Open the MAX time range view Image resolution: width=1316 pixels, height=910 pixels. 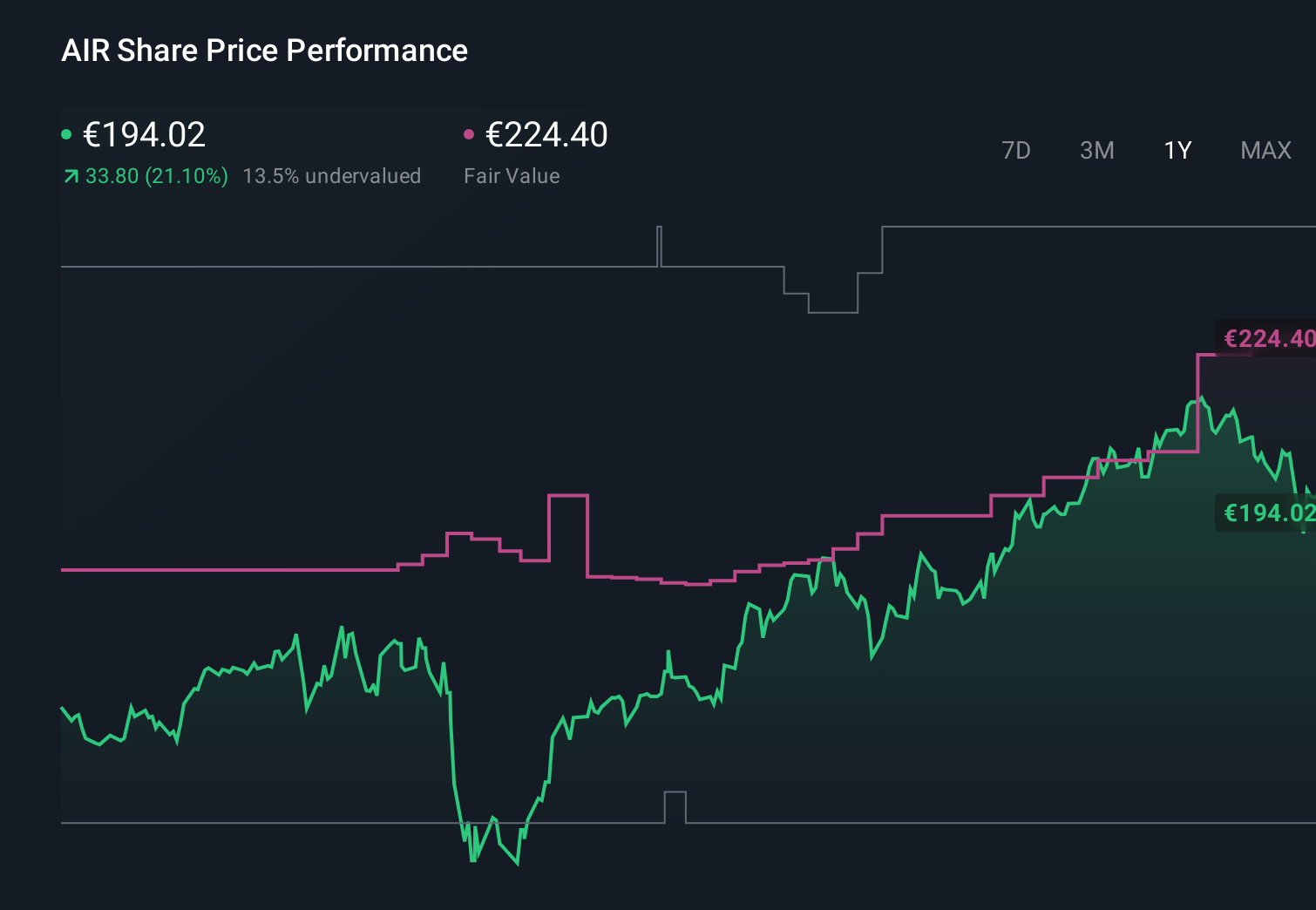[1265, 150]
